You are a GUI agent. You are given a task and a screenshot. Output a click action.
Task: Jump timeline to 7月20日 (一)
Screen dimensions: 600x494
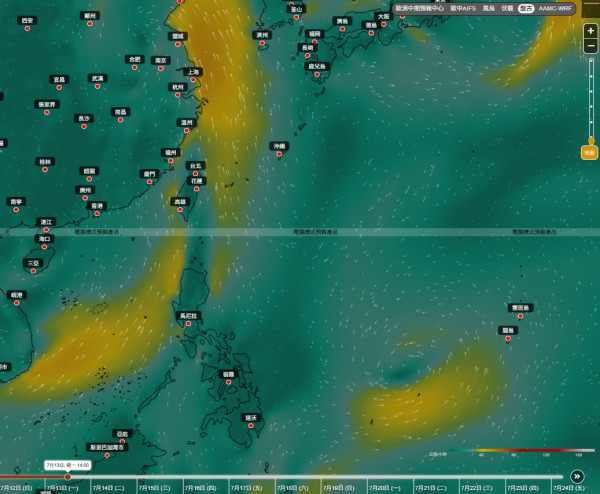click(385, 488)
